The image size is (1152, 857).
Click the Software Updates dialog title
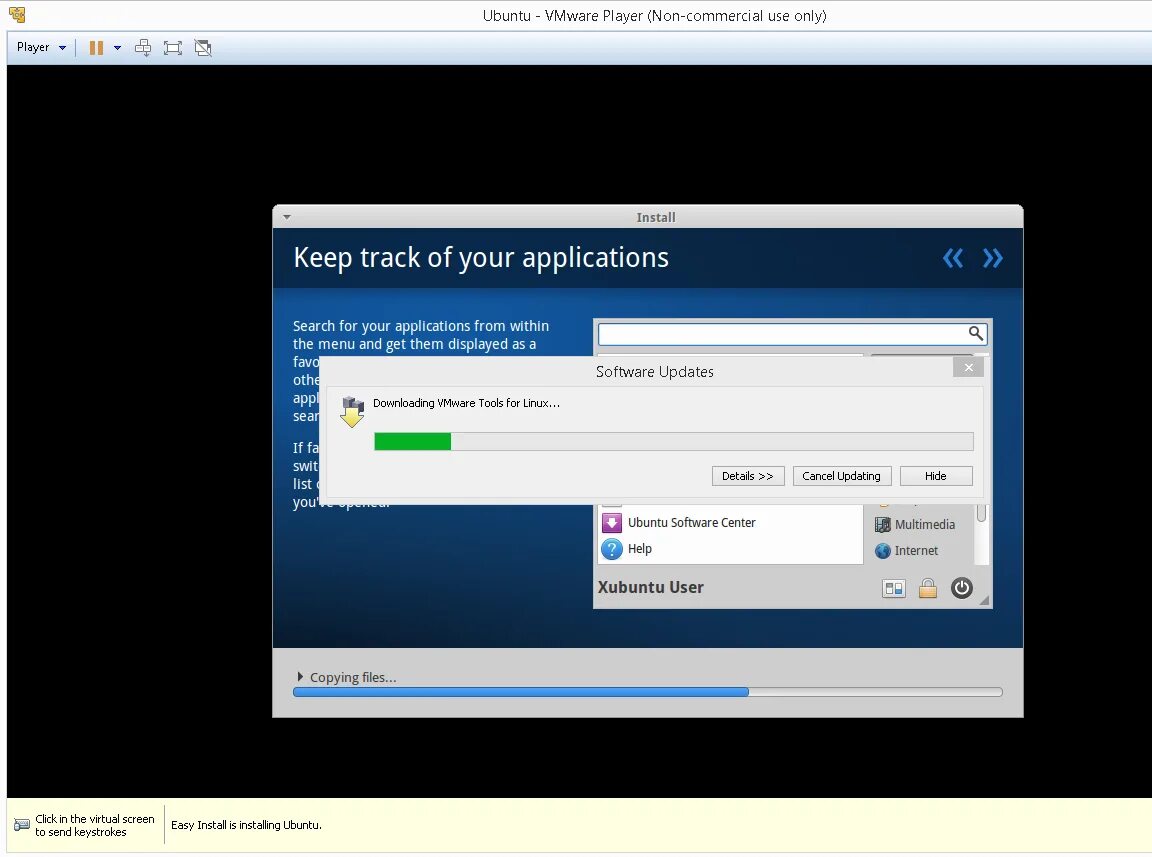[x=655, y=372]
